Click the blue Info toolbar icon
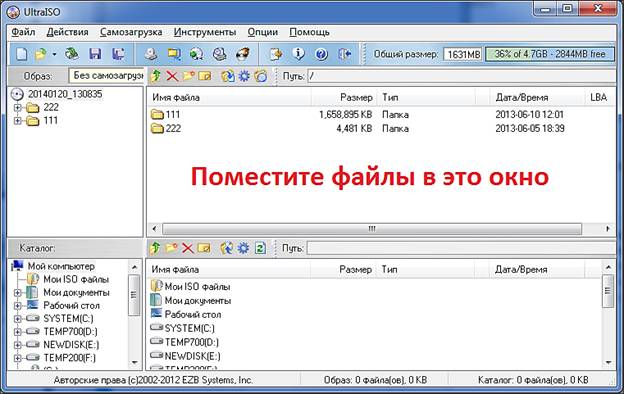Screen dimensions: 624x394 (298, 53)
